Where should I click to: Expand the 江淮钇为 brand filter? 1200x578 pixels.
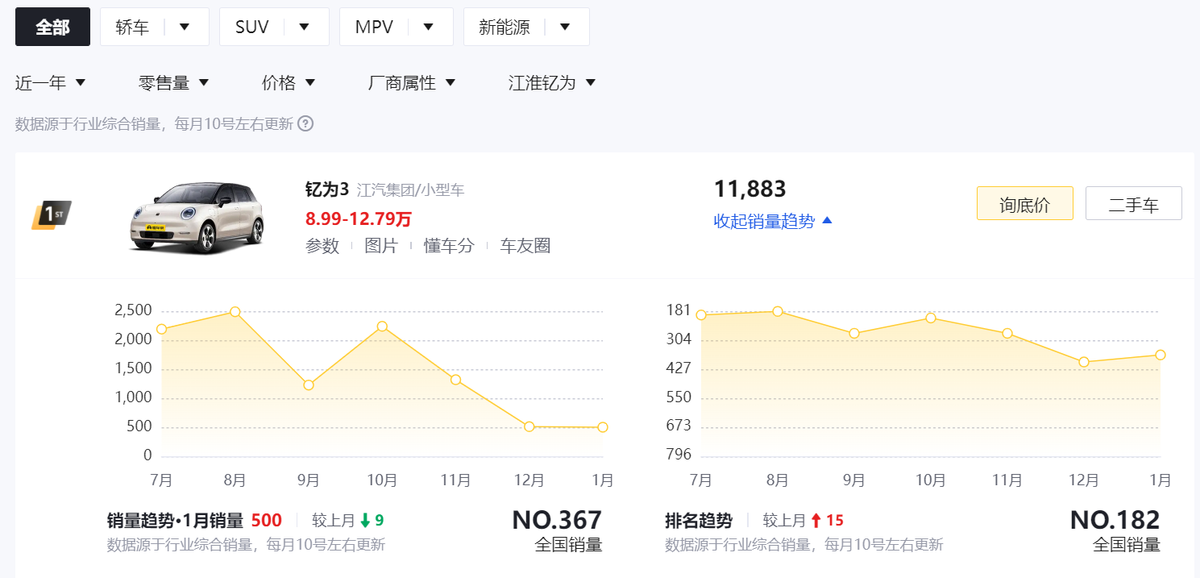pos(552,83)
